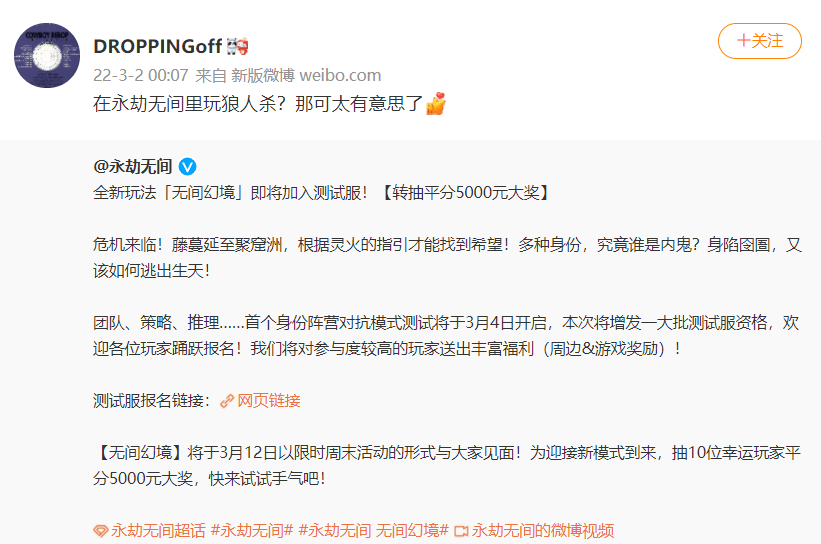Click the diamond super-topic icon
This screenshot has height=544, width=821.
[101, 531]
